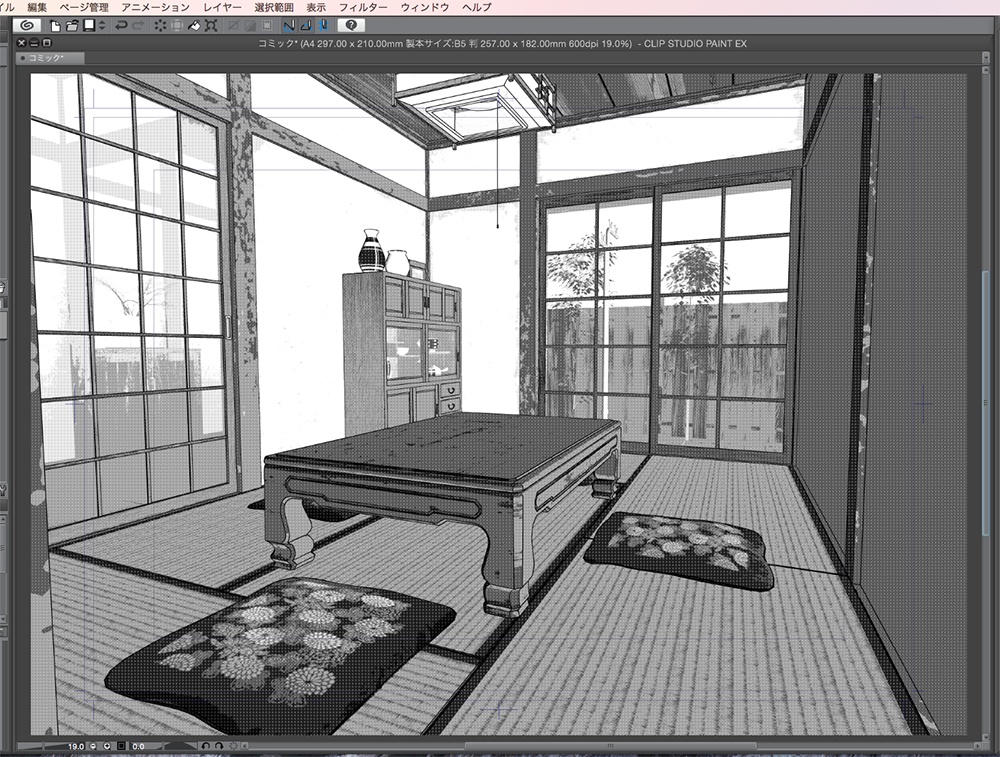
Task: Rotate canvas right icon
Action: tap(219, 746)
